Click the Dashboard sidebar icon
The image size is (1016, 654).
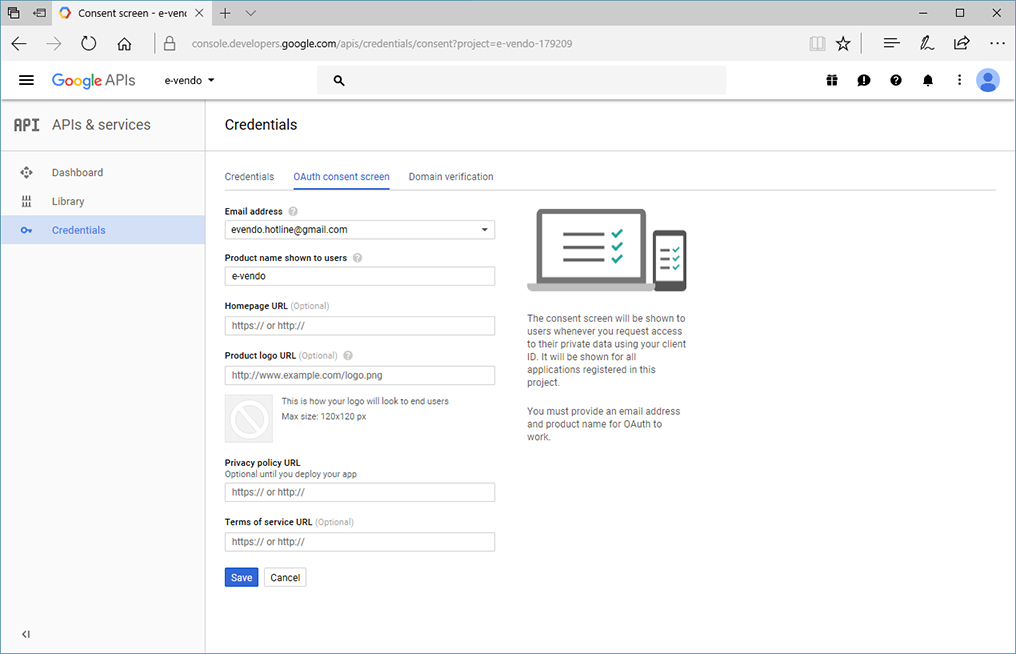click(26, 172)
